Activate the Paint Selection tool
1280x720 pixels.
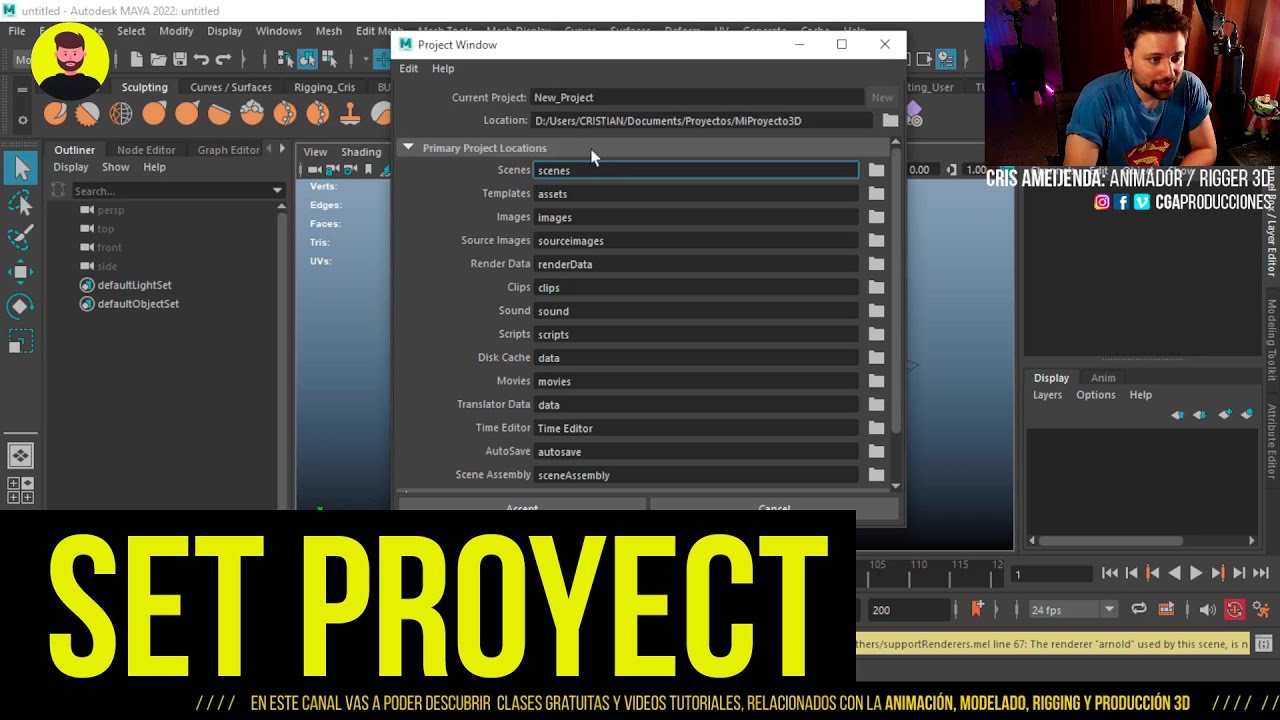point(20,238)
